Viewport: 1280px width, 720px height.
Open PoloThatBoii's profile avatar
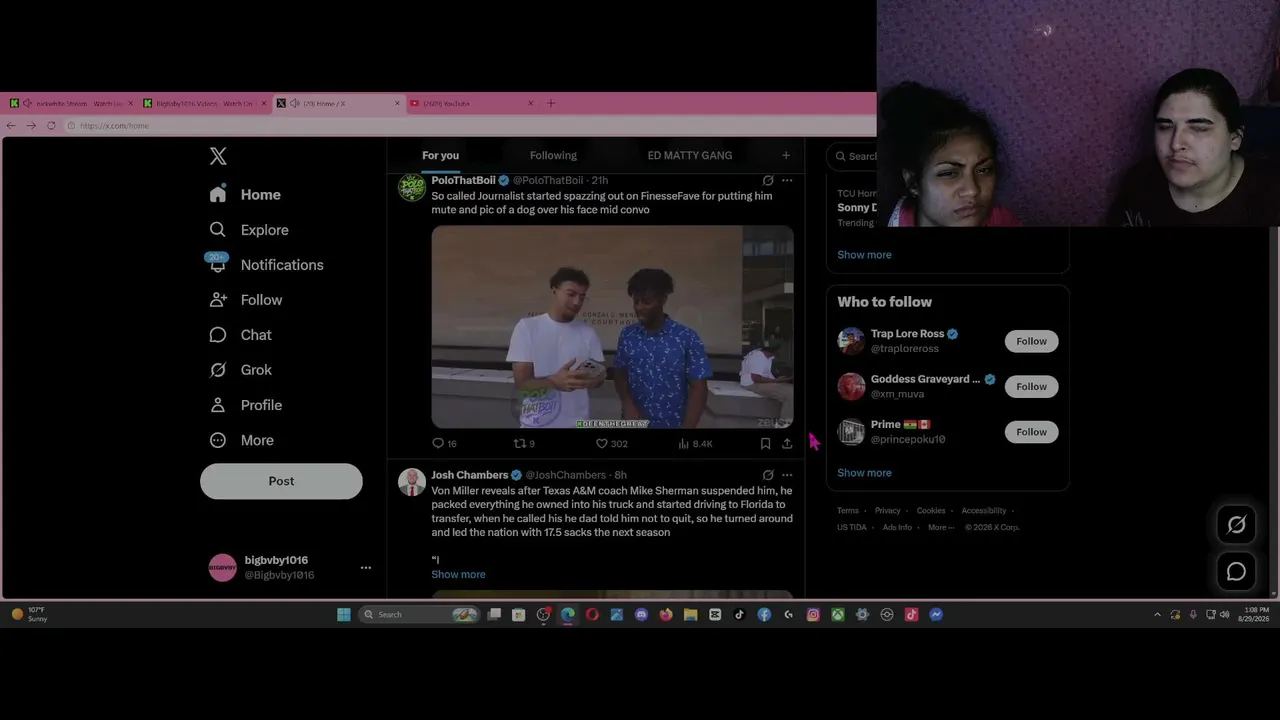[x=412, y=188]
